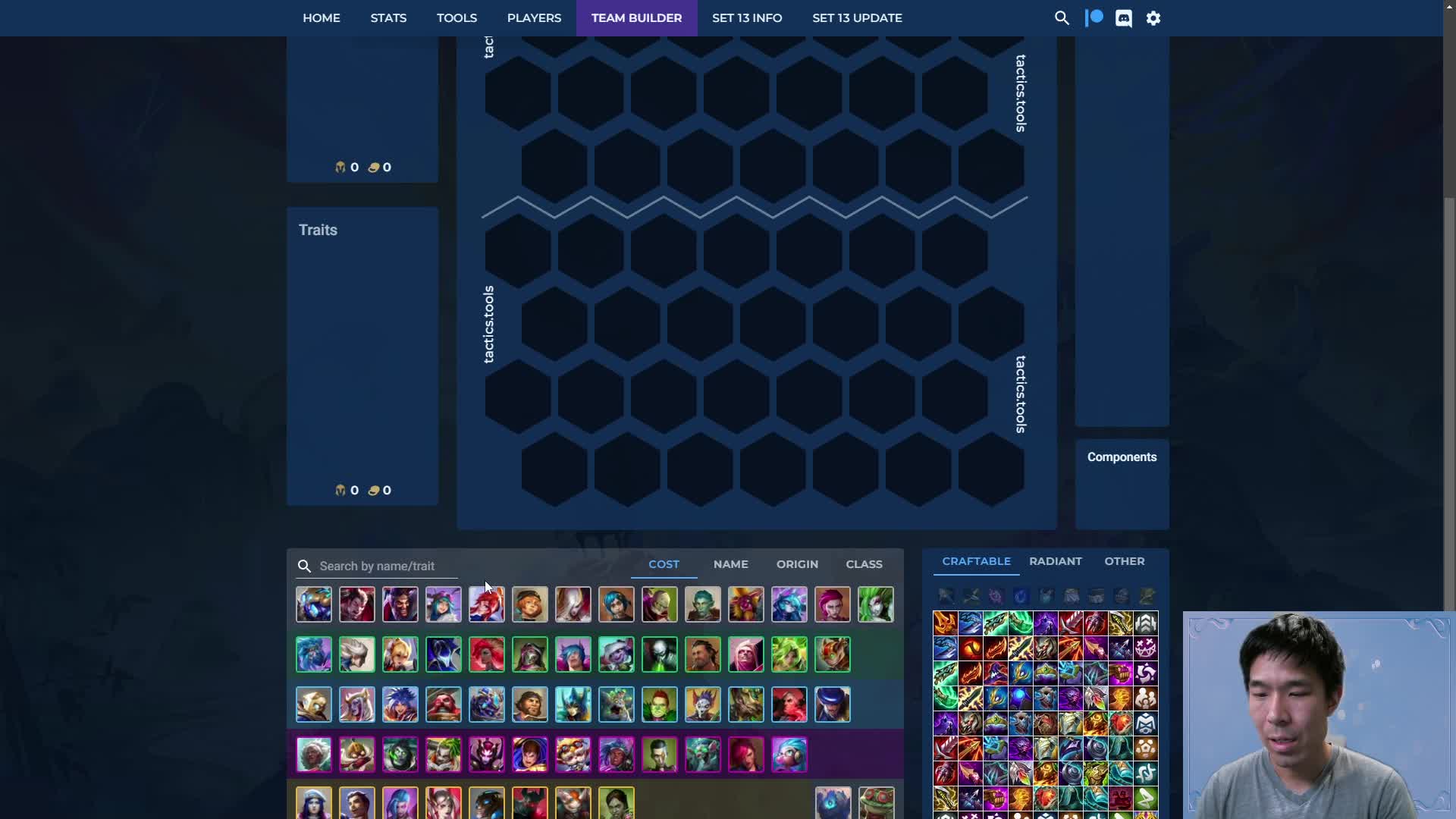Select the Deathblade item

(x=946, y=623)
